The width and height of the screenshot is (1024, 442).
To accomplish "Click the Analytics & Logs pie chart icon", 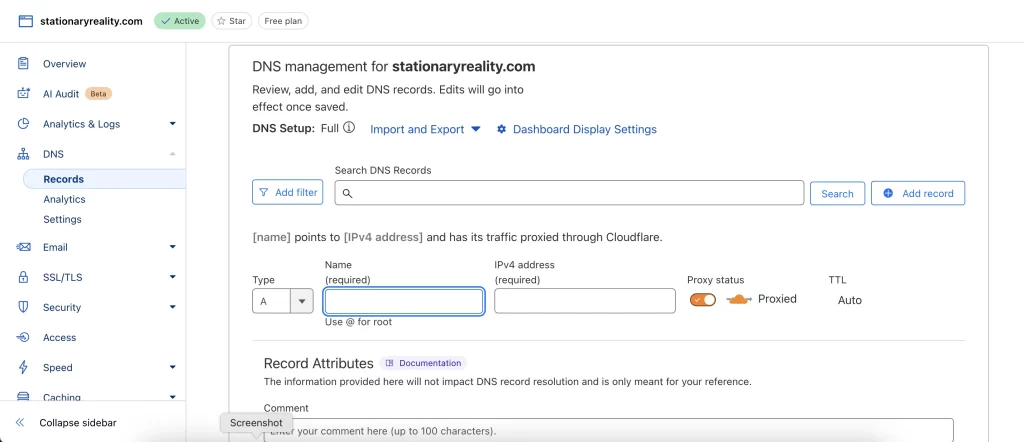I will [x=24, y=123].
